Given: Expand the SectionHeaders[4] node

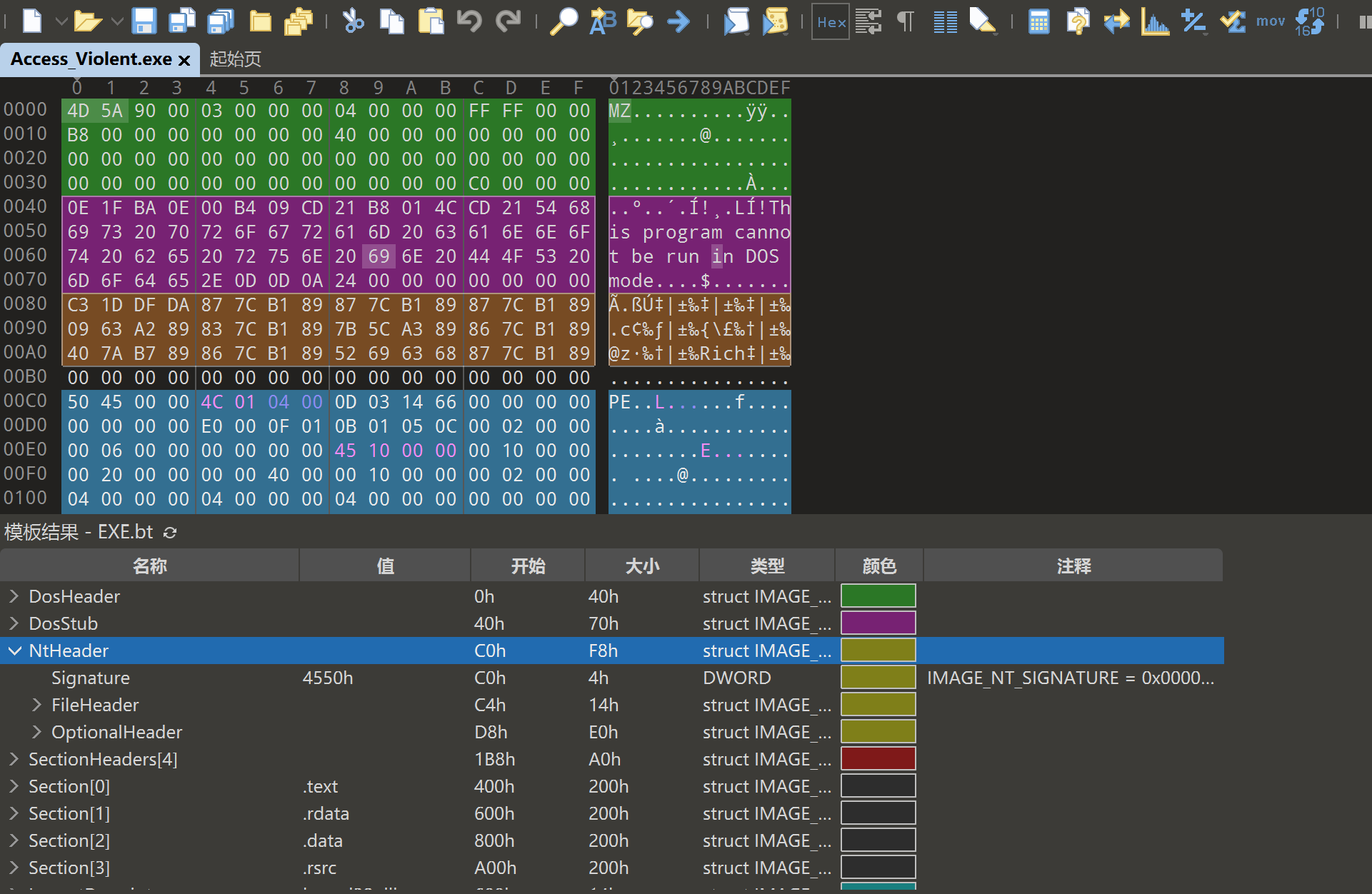Looking at the screenshot, I should [14, 759].
